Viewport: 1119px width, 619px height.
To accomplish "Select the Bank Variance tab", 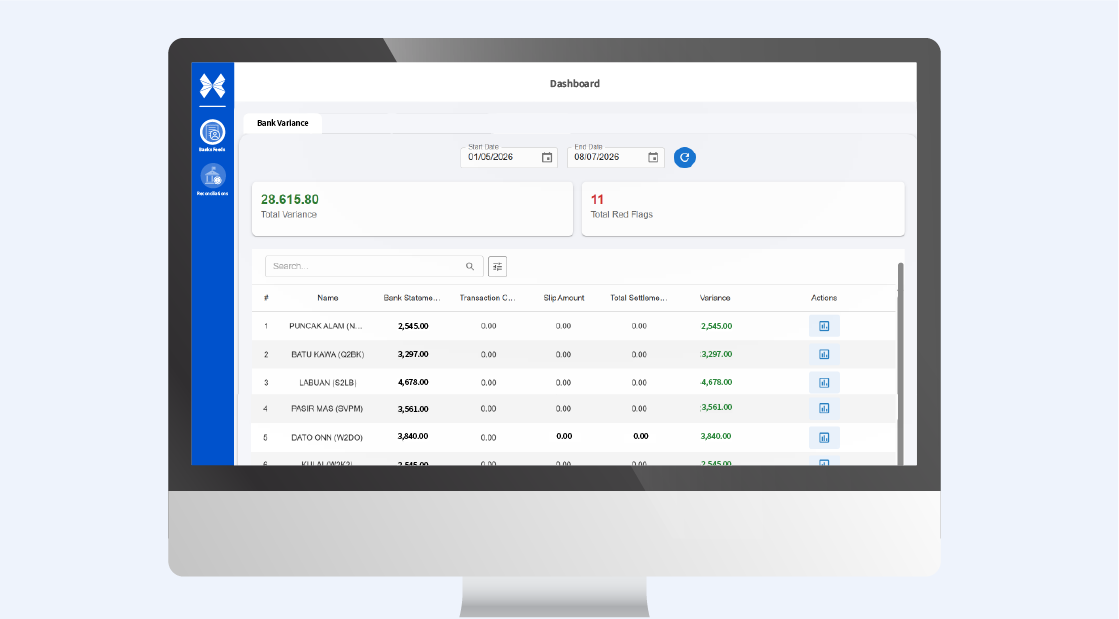I will coord(283,123).
